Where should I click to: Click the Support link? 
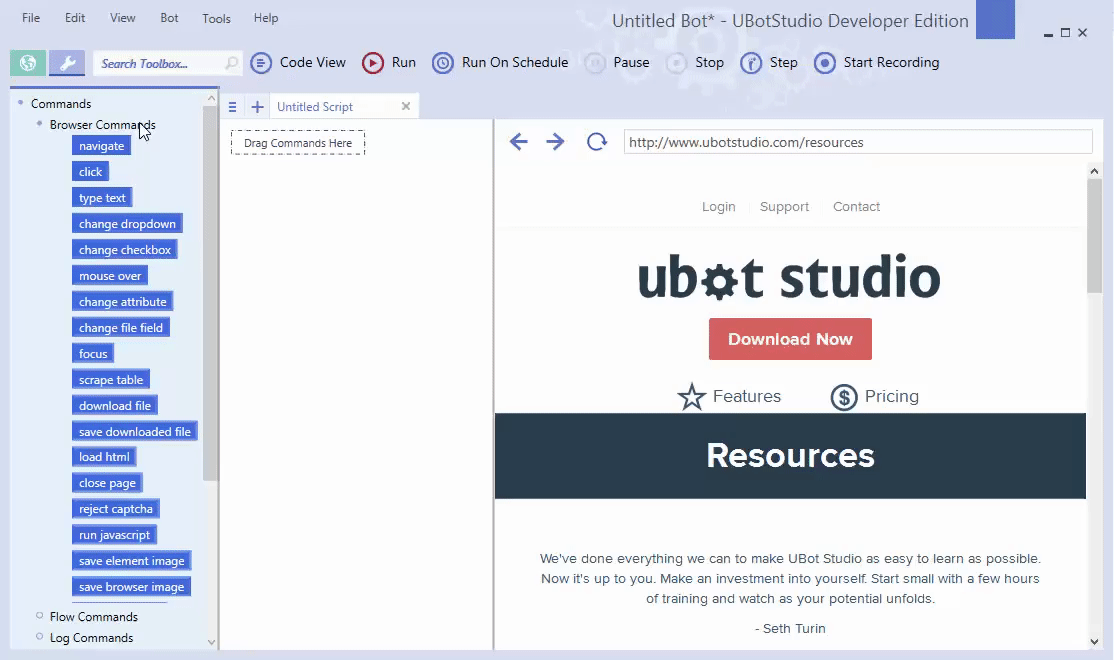pyautogui.click(x=784, y=207)
